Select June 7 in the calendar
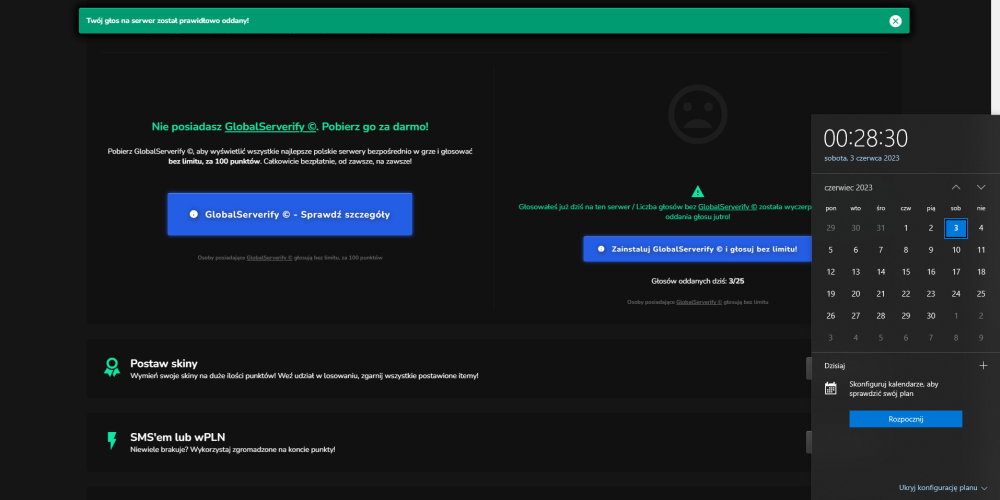This screenshot has height=500, width=1000. [x=881, y=249]
